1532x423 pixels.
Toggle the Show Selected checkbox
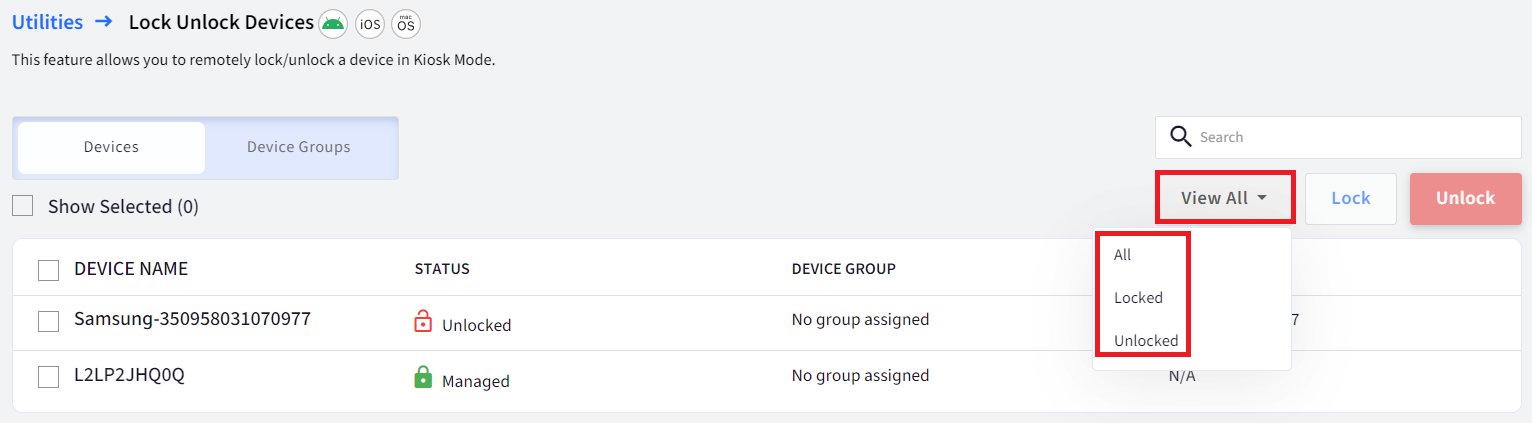(x=22, y=206)
